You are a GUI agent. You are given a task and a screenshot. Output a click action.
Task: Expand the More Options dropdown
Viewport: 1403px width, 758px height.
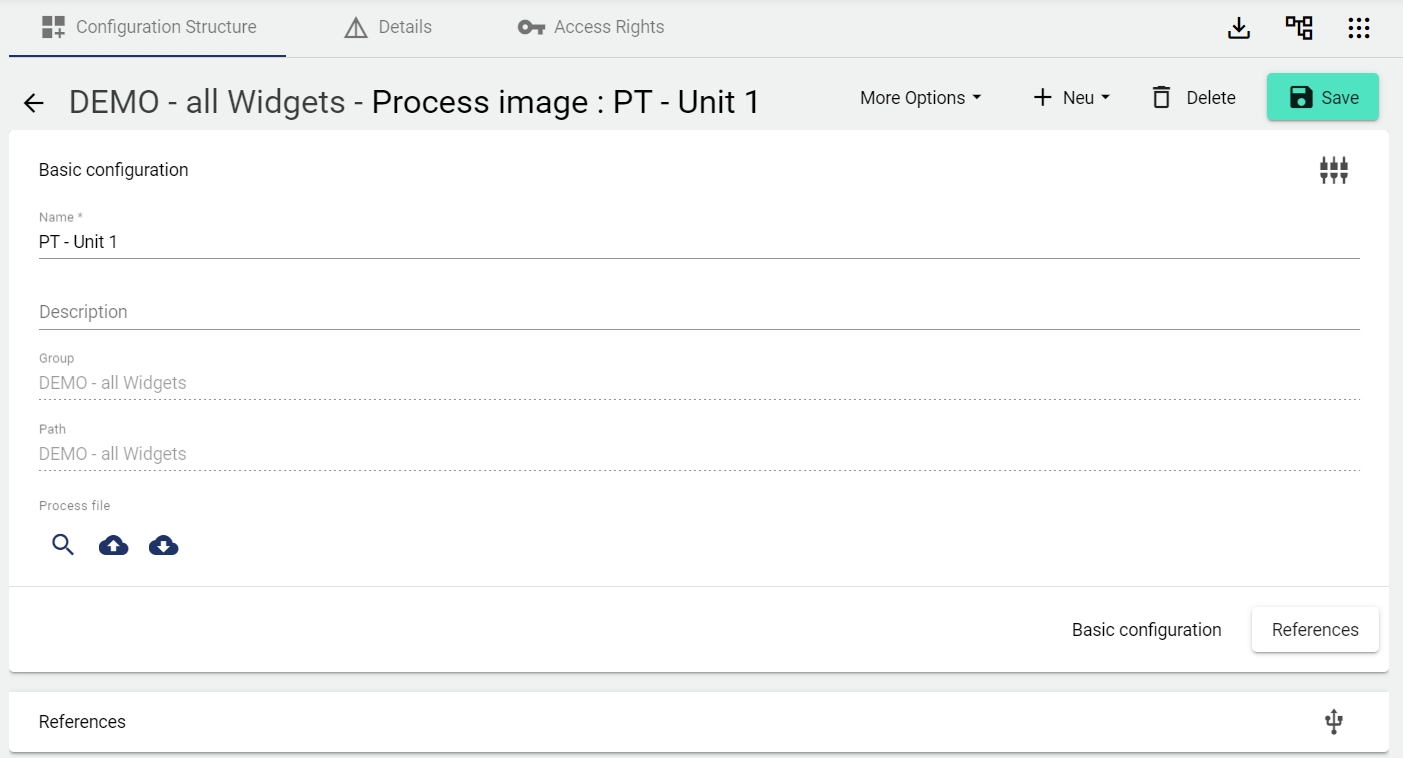pyautogui.click(x=920, y=98)
